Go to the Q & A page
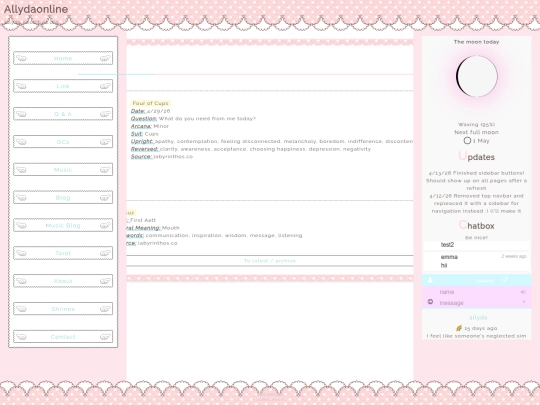Screen dimensions: 540x405 [63, 114]
